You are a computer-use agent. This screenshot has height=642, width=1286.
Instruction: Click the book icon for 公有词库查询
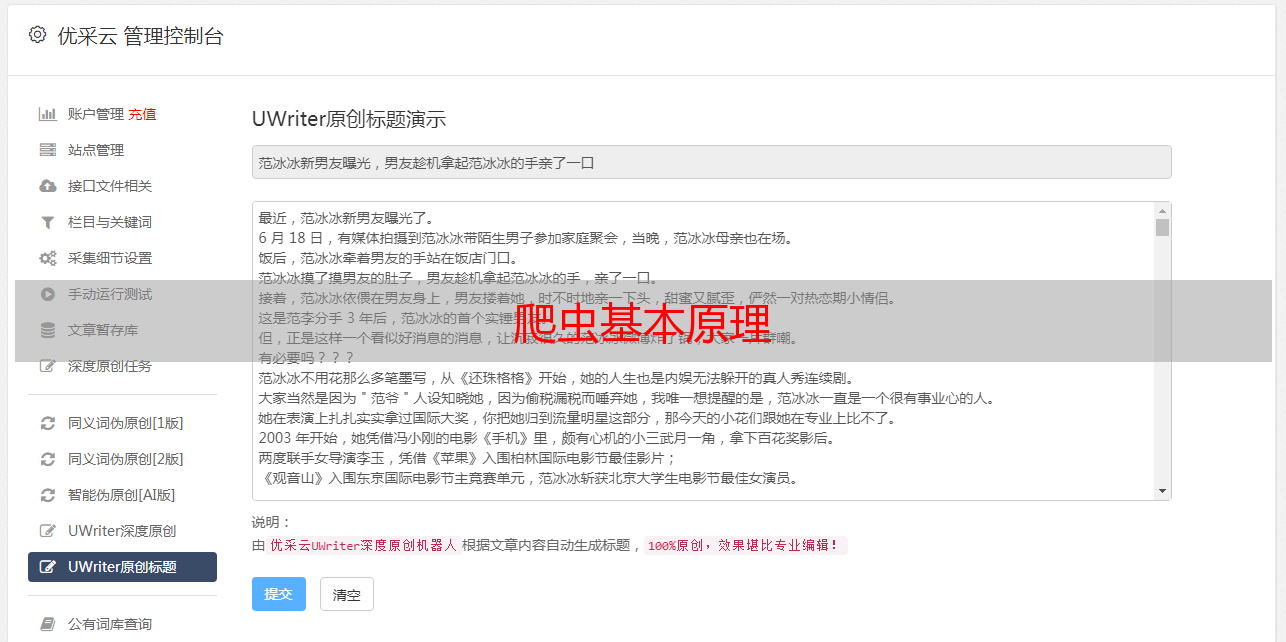point(47,624)
